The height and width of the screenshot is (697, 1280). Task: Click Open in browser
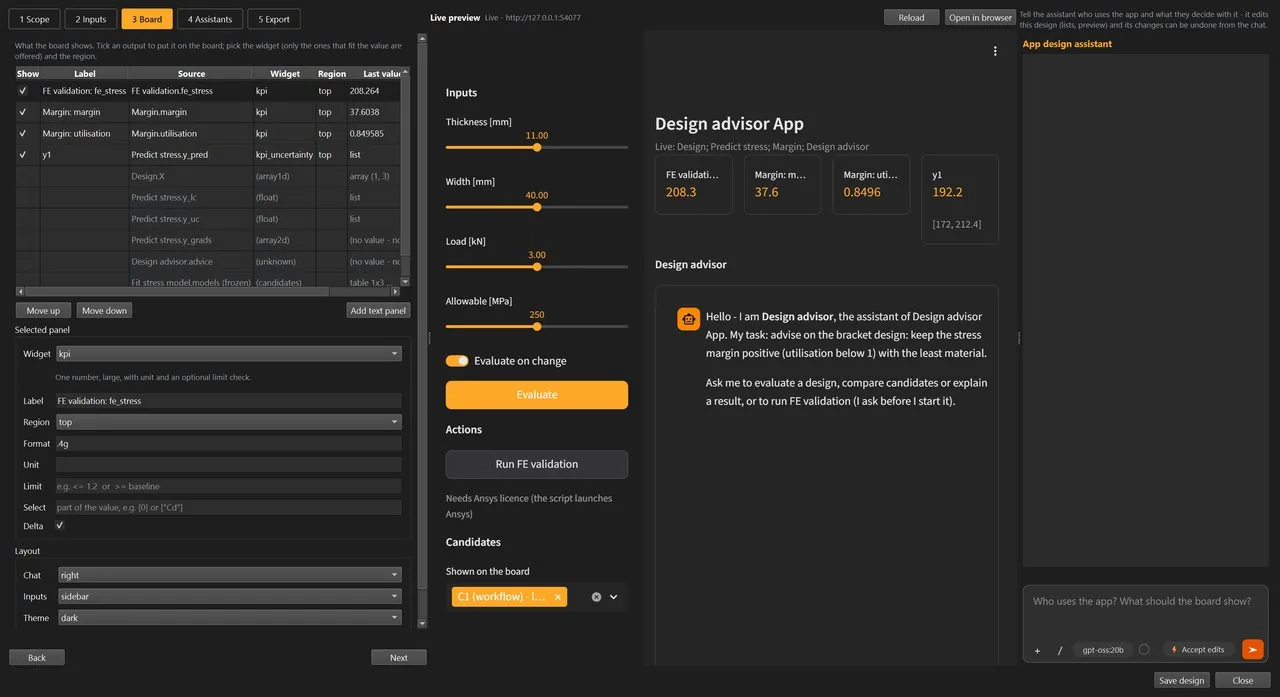click(980, 17)
